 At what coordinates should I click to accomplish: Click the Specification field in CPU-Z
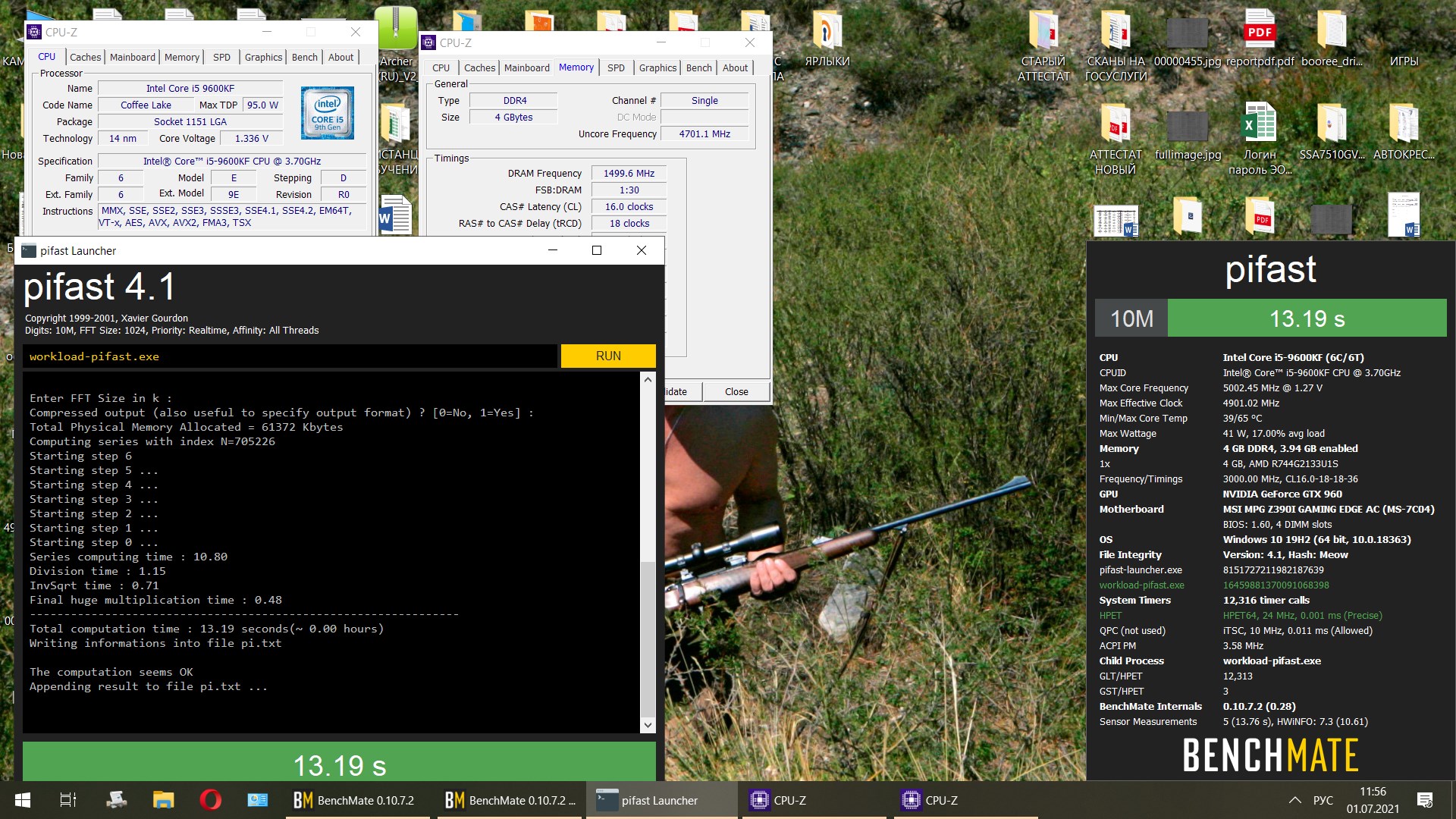point(232,162)
